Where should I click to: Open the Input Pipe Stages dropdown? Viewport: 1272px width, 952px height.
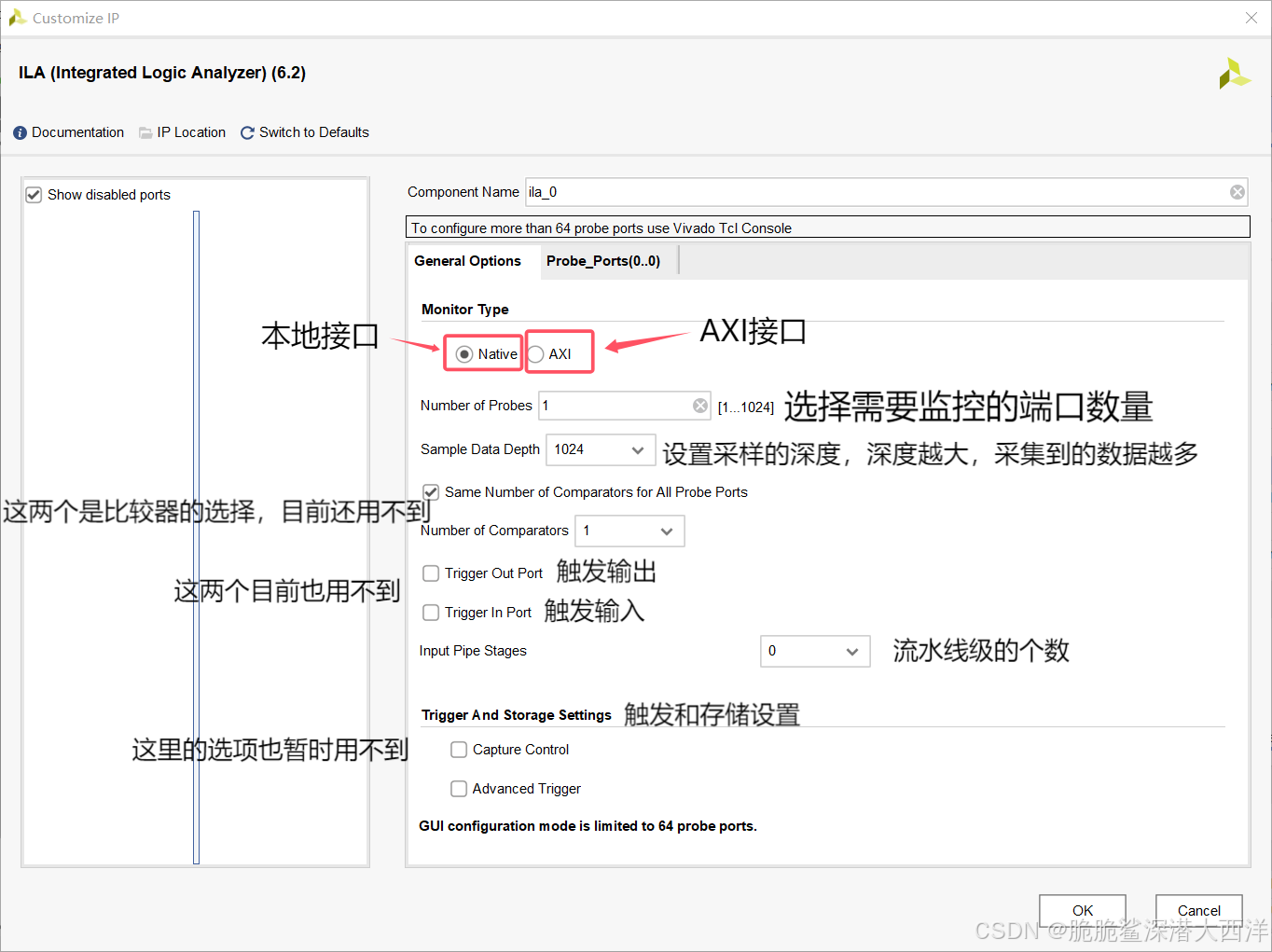[x=815, y=651]
